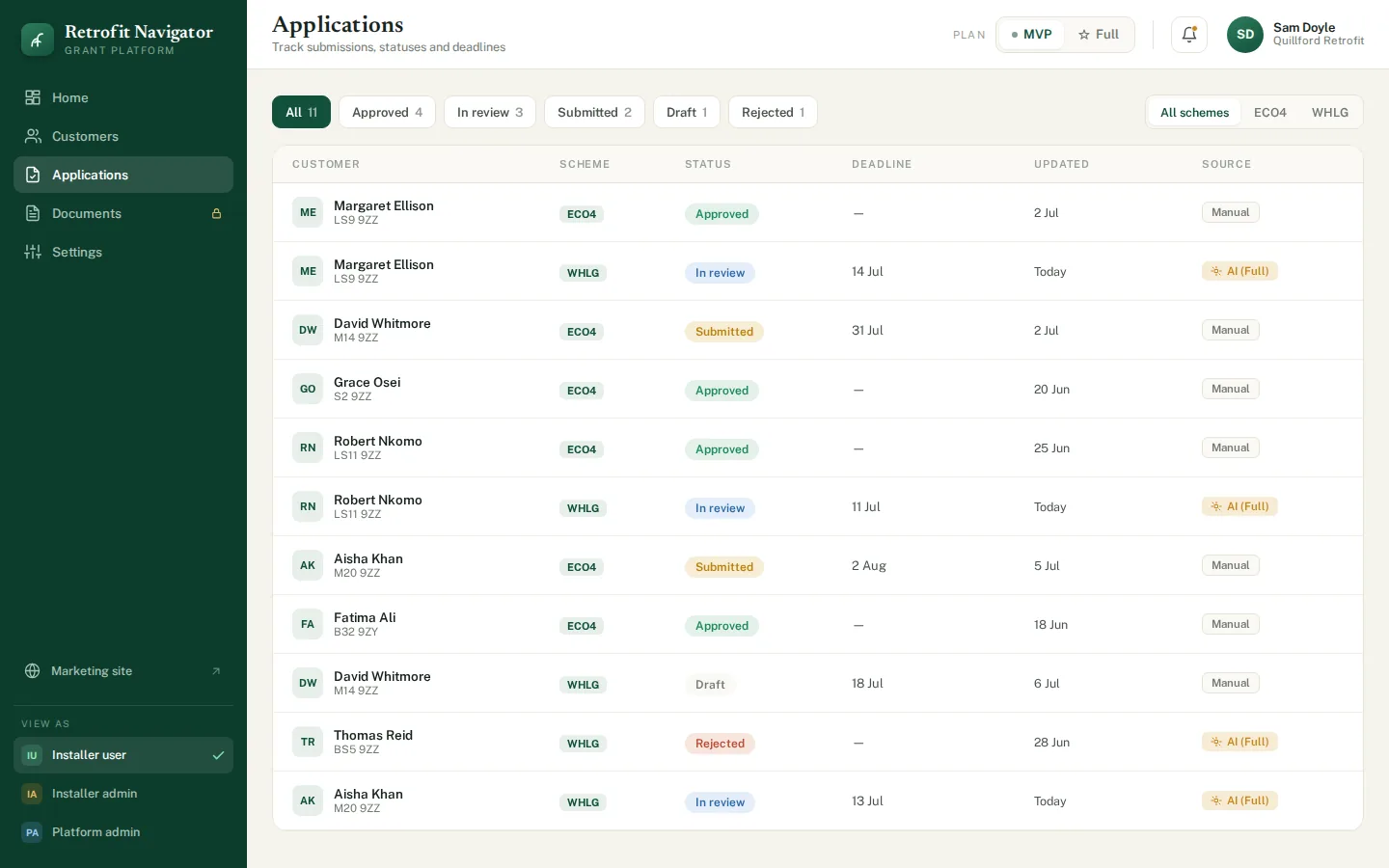
Task: Click the 2 Aug deadline cell
Action: (x=869, y=565)
